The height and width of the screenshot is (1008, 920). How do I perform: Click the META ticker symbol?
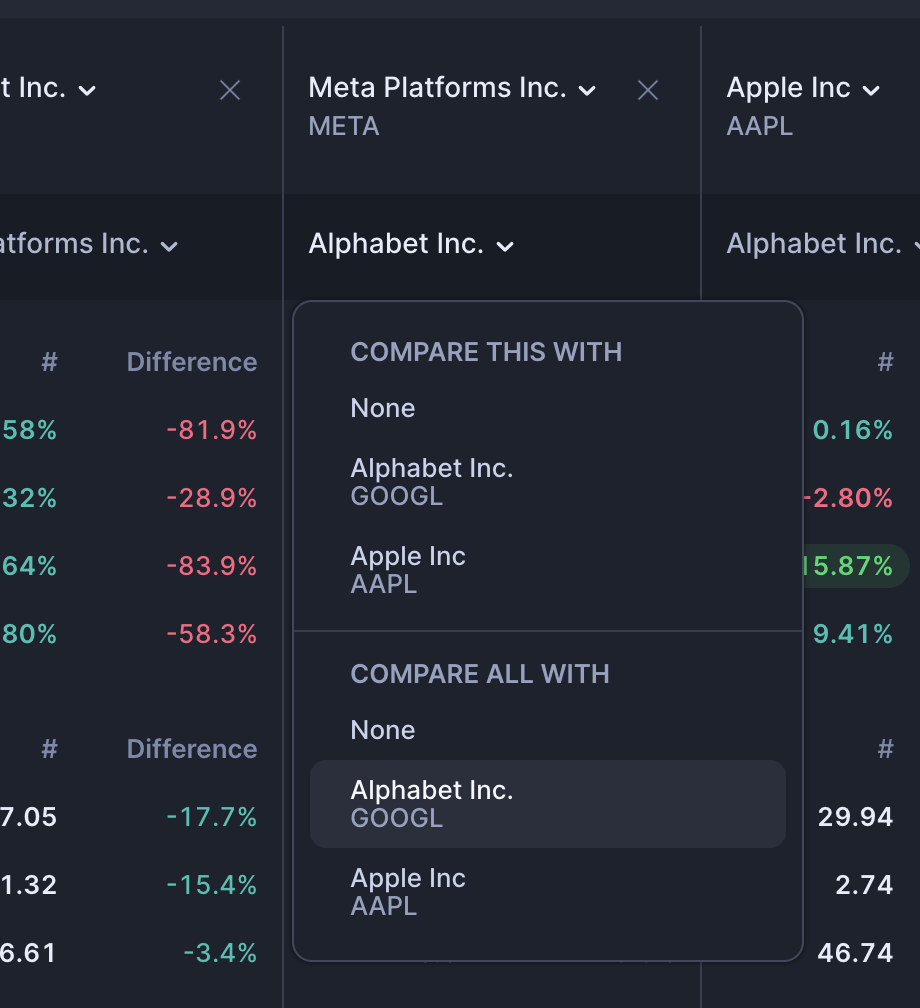[344, 126]
